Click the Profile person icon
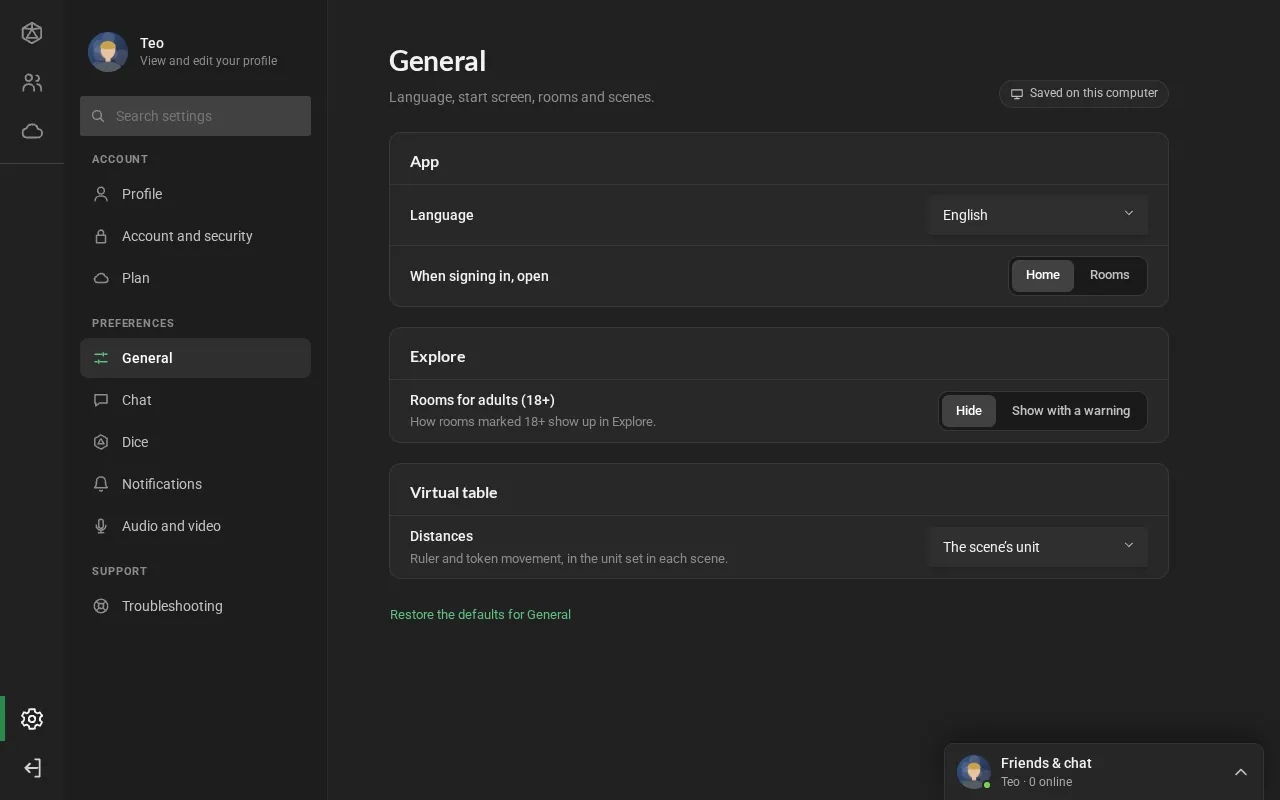 point(101,194)
